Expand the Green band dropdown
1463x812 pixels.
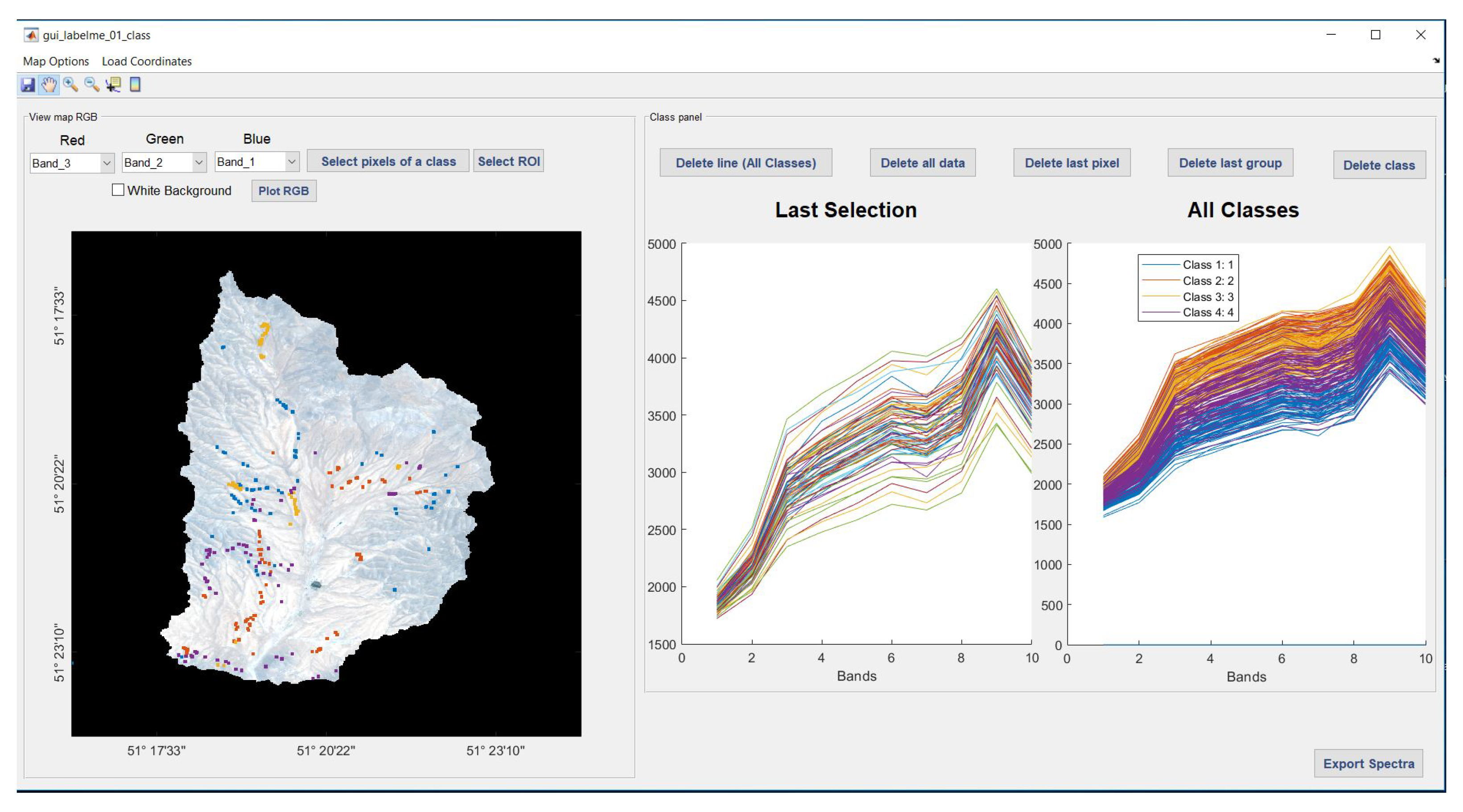(x=164, y=162)
